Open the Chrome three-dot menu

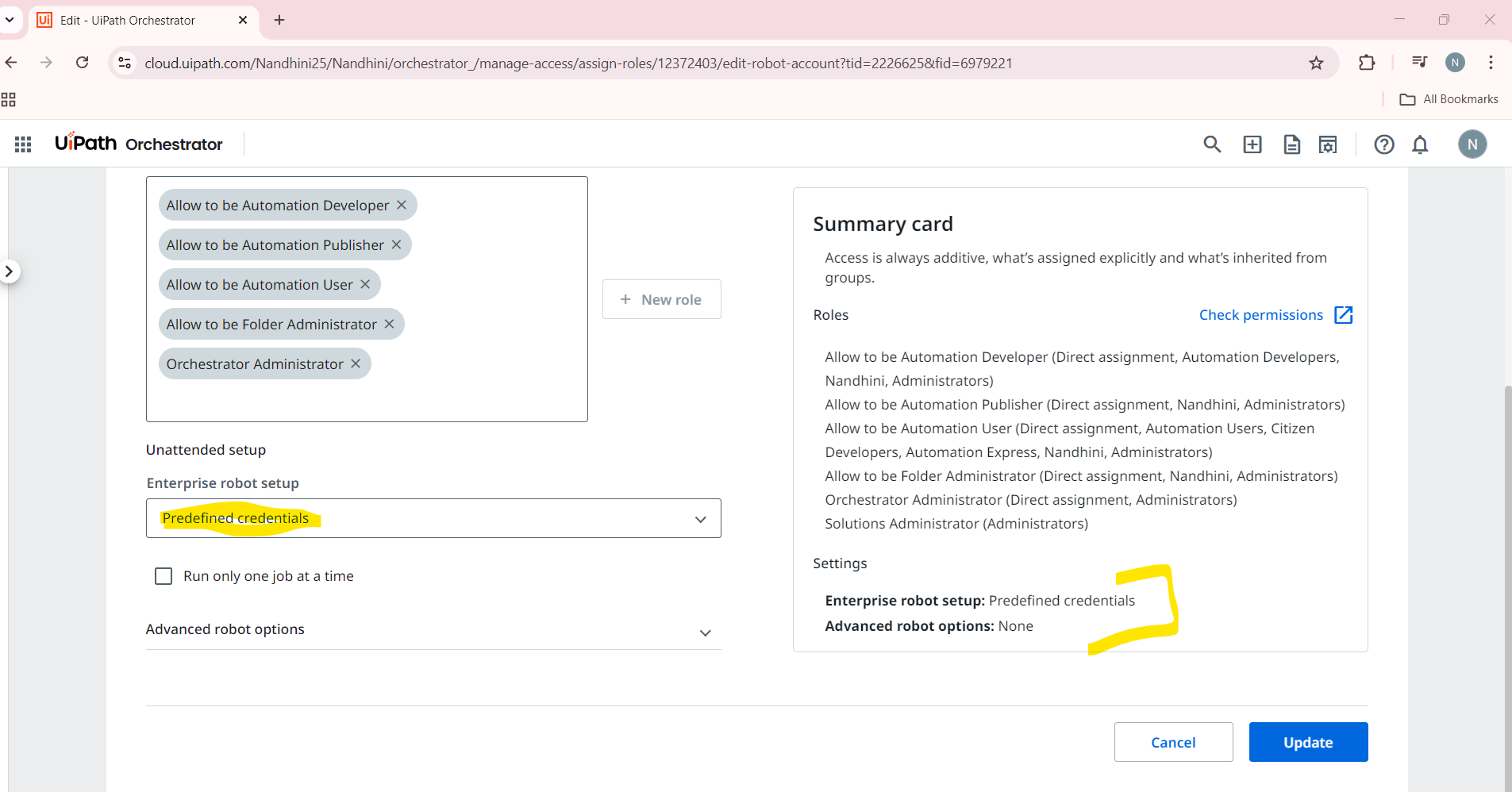(x=1491, y=63)
